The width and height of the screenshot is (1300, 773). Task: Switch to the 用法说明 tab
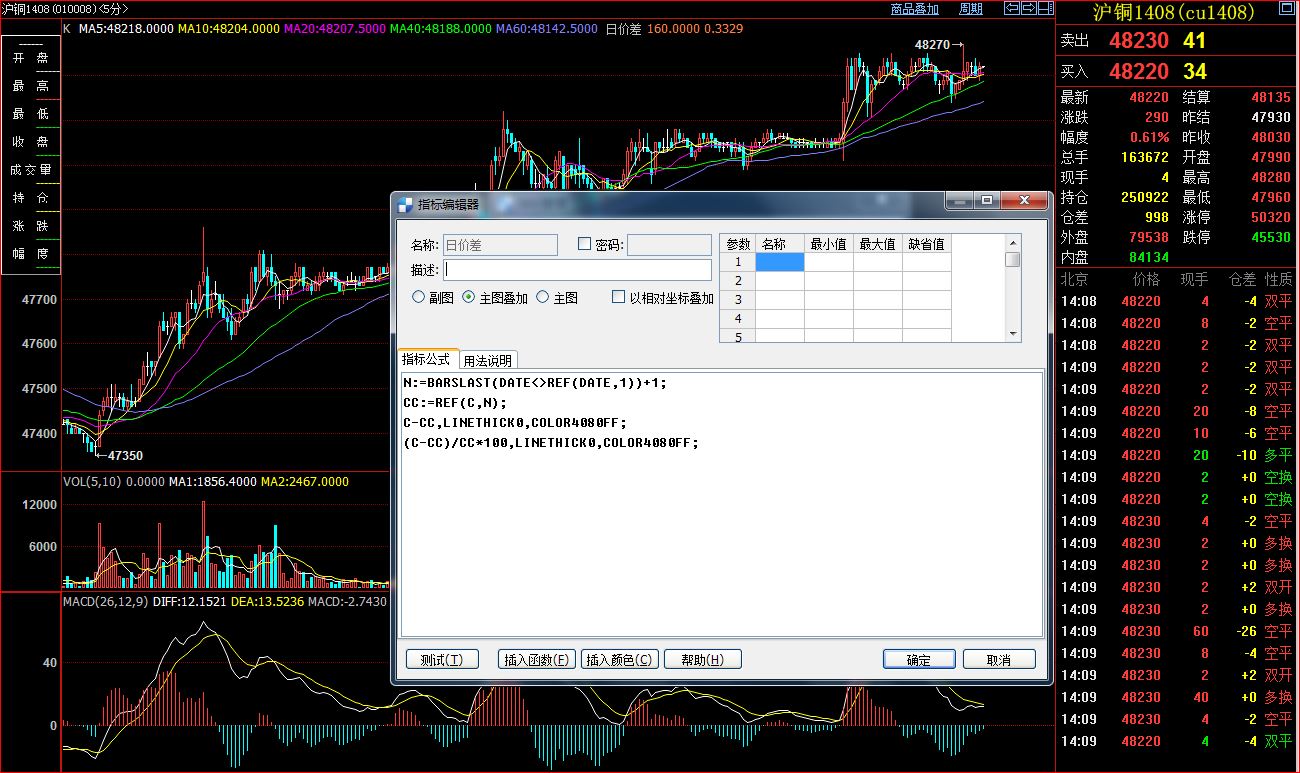tap(487, 361)
